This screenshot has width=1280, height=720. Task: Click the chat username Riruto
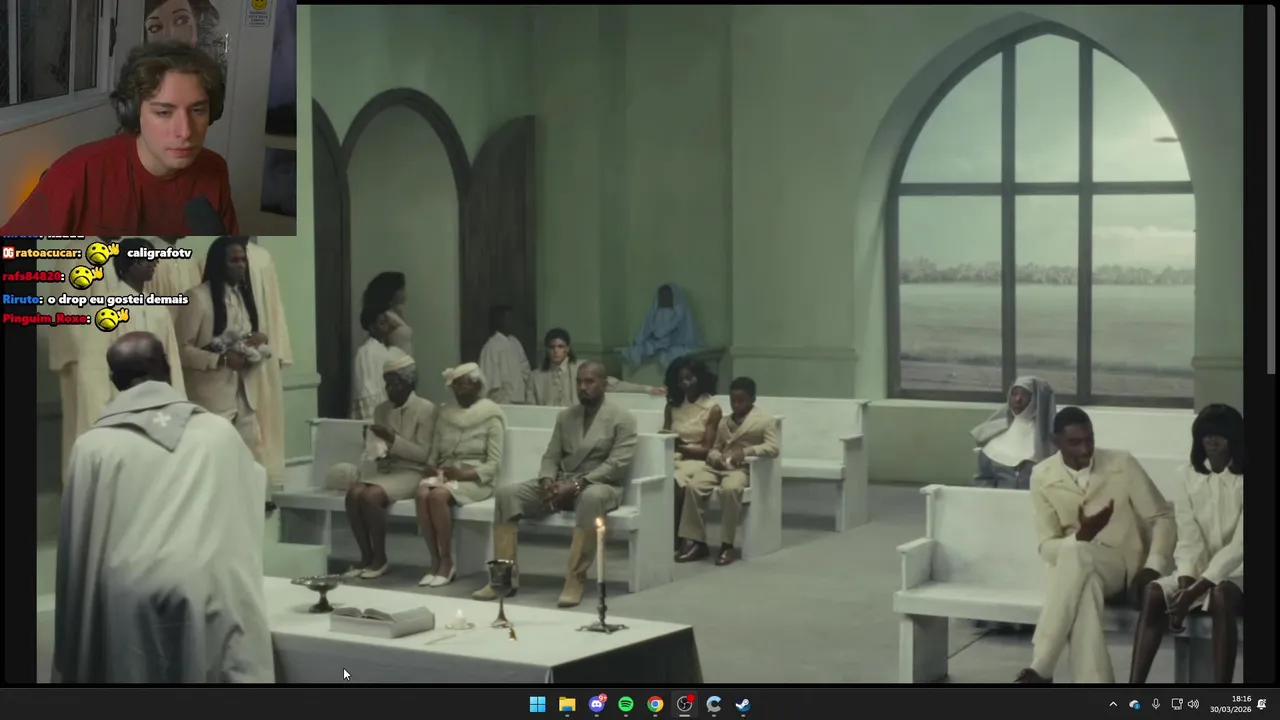[21, 299]
